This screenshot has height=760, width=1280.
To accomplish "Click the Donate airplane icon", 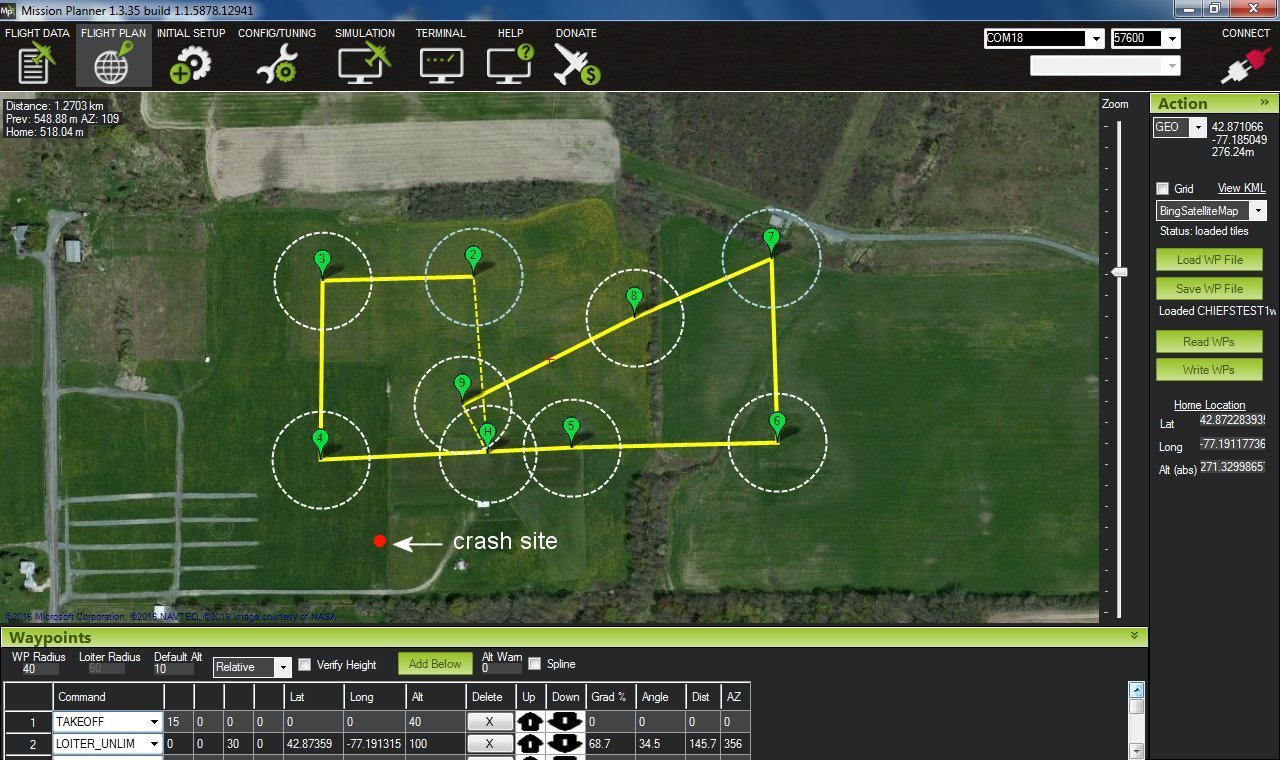I will [x=575, y=62].
